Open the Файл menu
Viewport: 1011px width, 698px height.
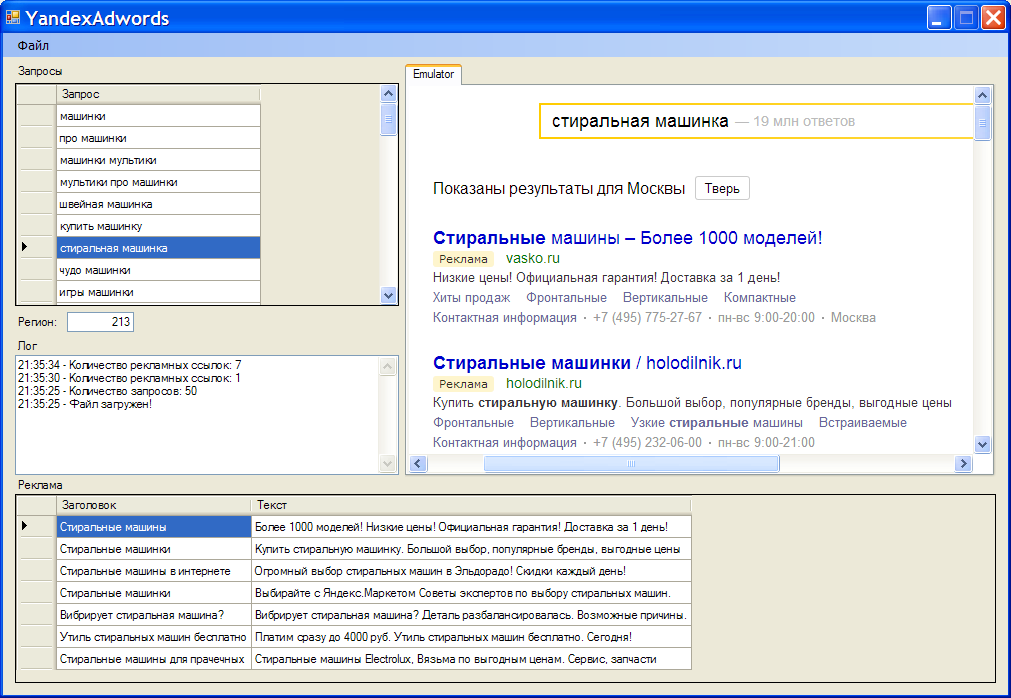[33, 46]
